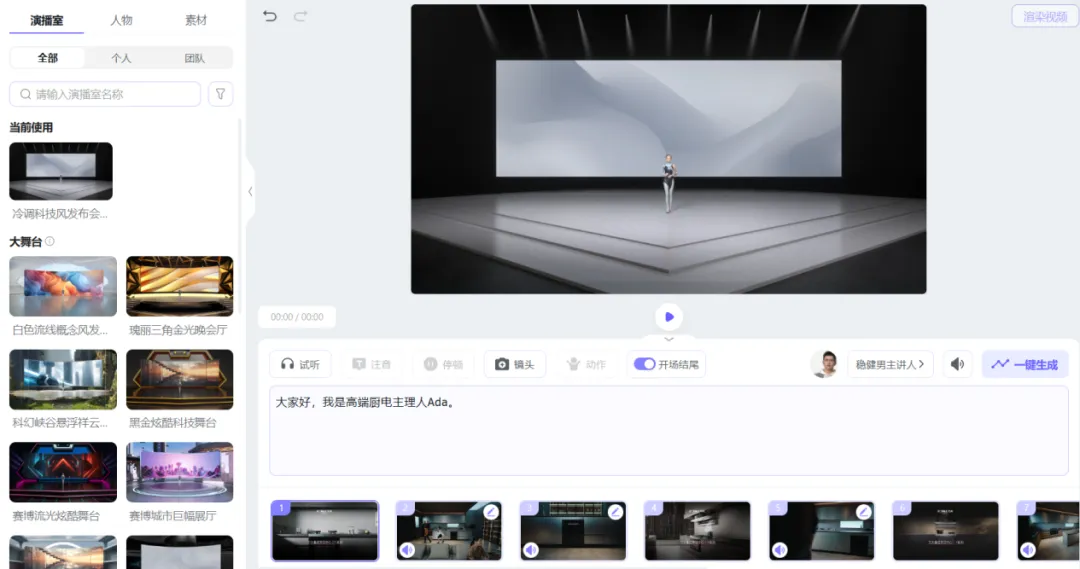Screen dimensions: 1080x569
Task: Play the video preview
Action: (669, 317)
